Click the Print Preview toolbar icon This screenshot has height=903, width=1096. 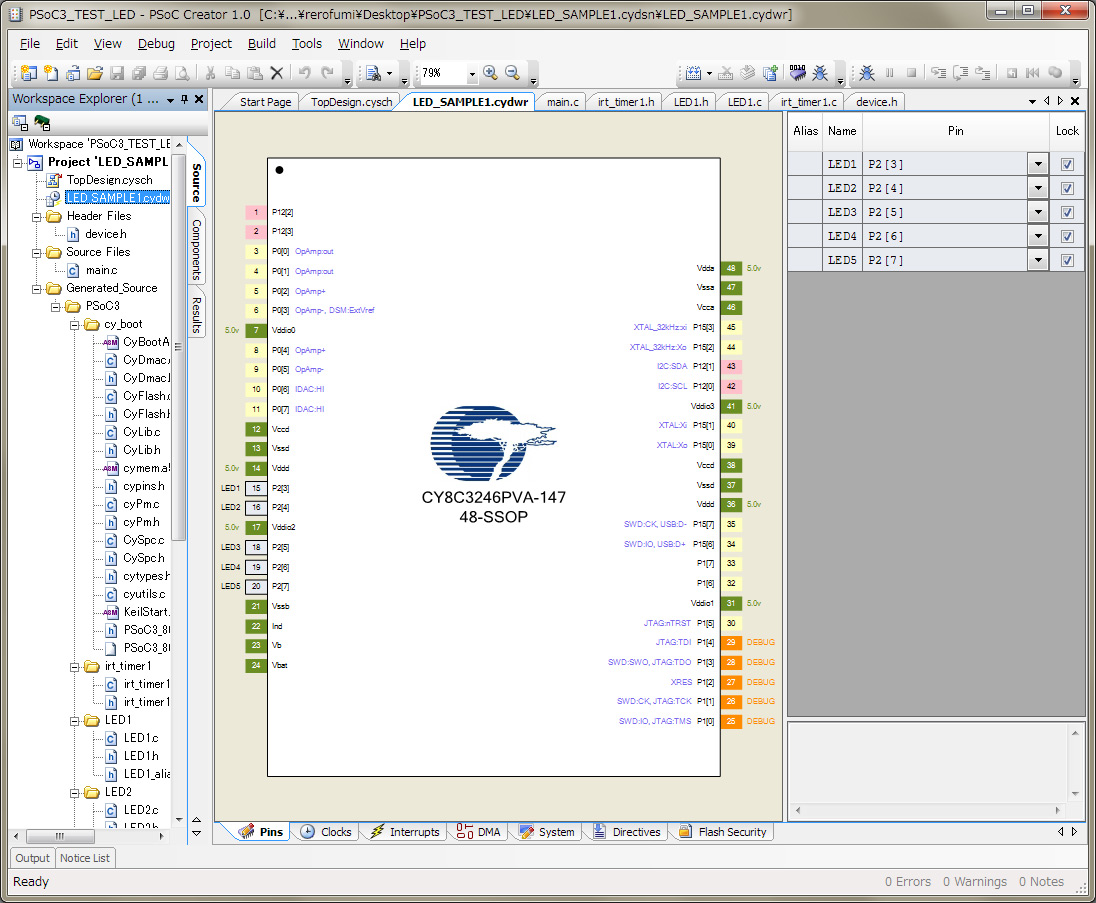coord(182,73)
